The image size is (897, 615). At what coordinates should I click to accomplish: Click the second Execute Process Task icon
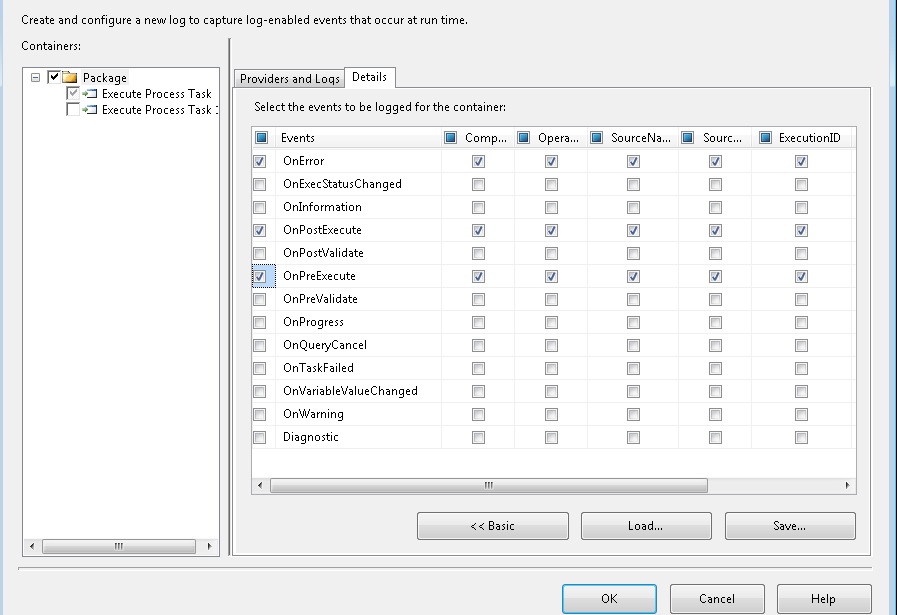(x=90, y=110)
